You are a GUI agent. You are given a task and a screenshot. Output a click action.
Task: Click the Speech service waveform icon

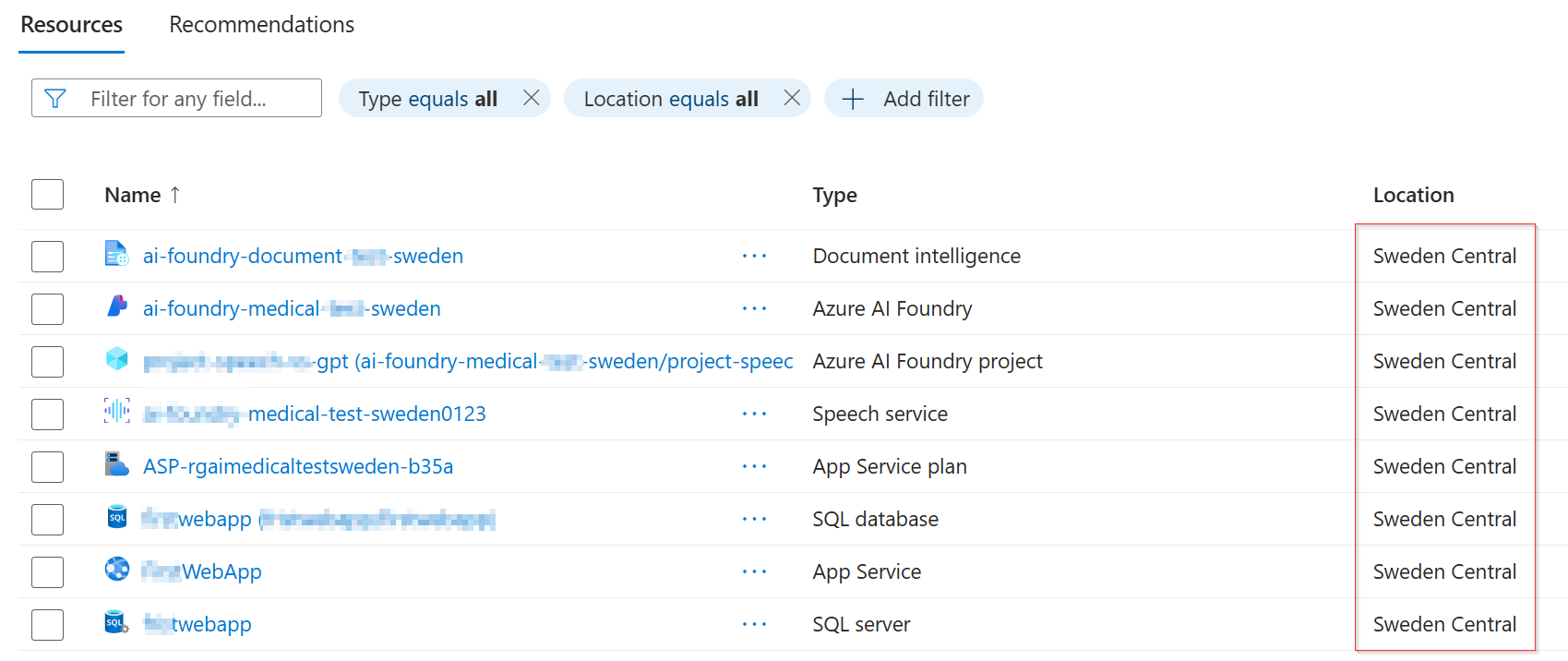tap(116, 411)
